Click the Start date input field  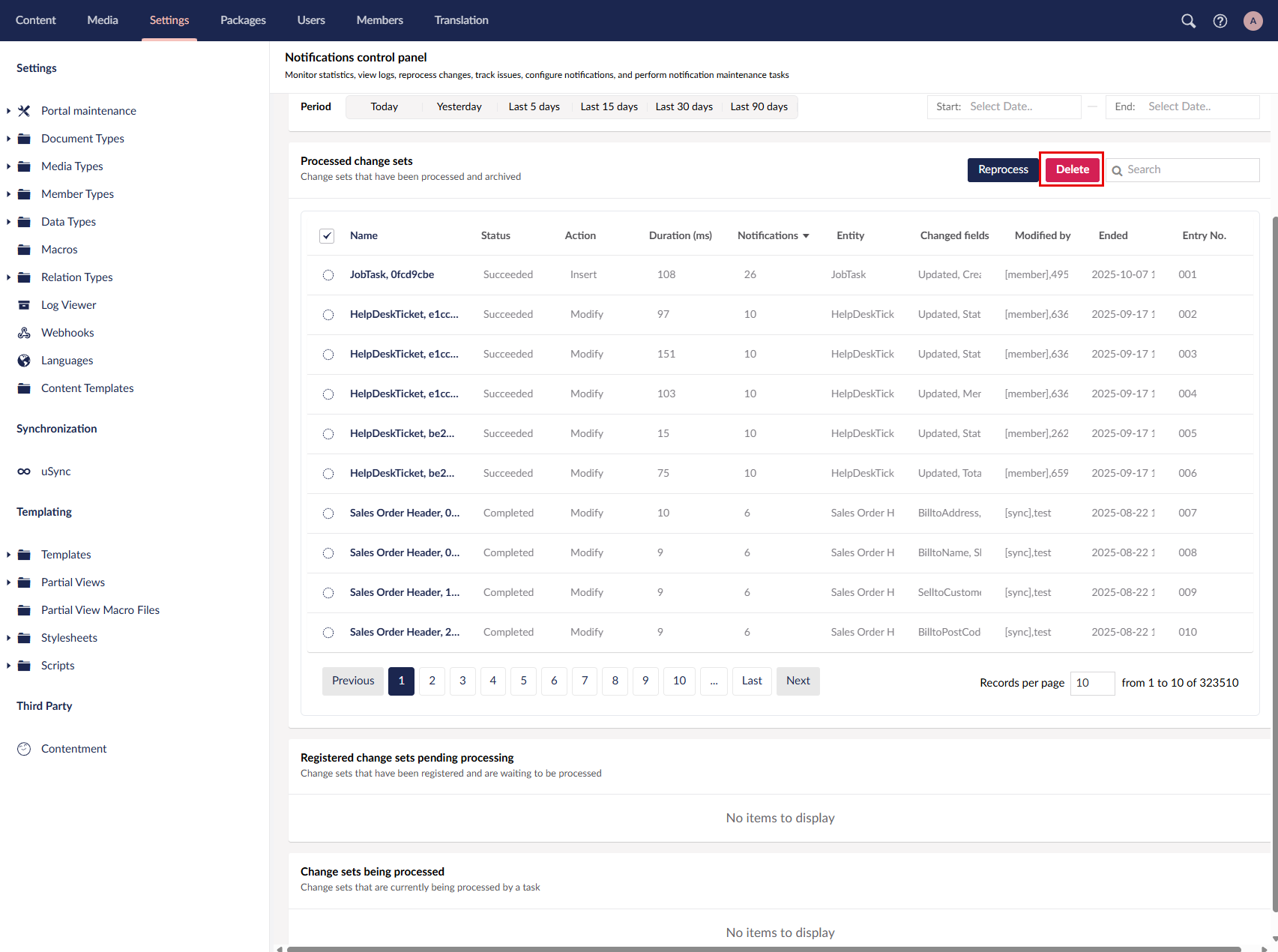click(x=1022, y=106)
